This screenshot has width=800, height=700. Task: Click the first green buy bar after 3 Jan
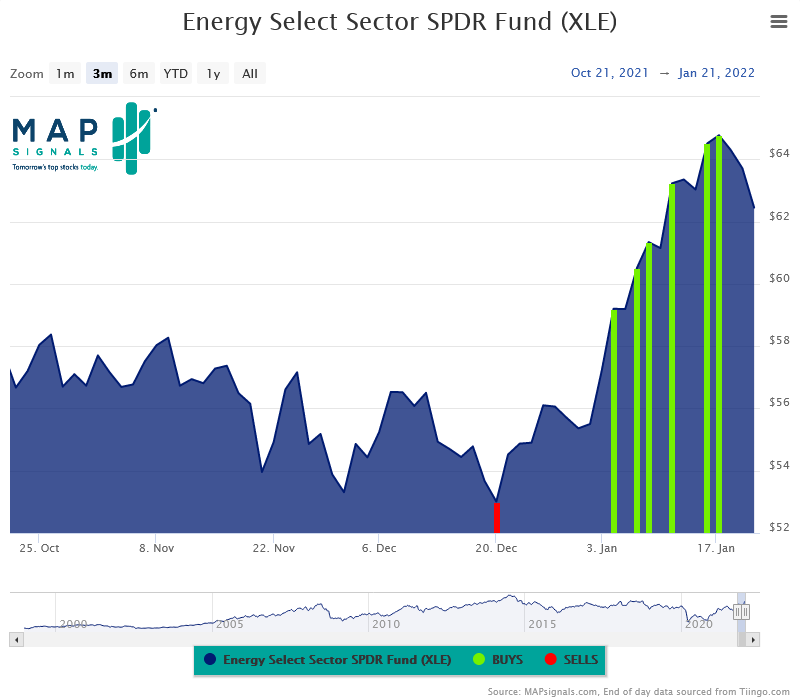(614, 420)
